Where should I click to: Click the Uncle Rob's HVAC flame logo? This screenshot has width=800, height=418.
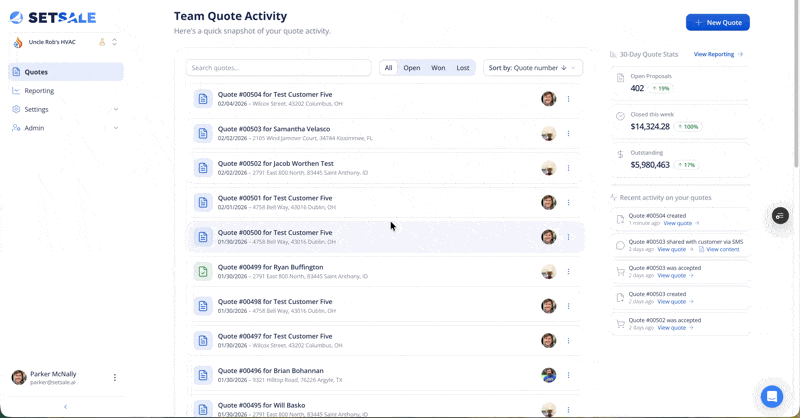(18, 42)
